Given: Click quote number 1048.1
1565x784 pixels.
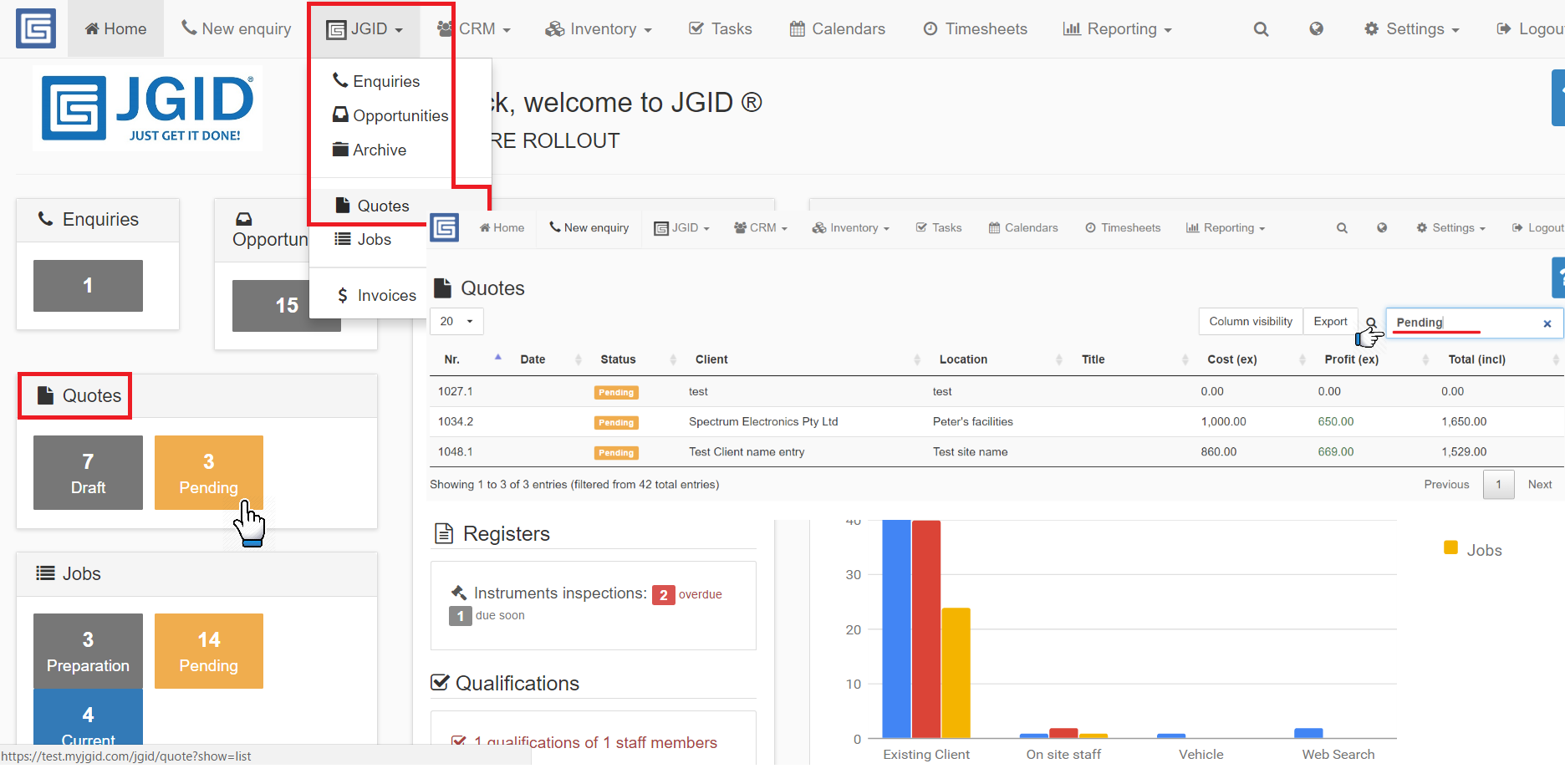Looking at the screenshot, I should point(456,451).
